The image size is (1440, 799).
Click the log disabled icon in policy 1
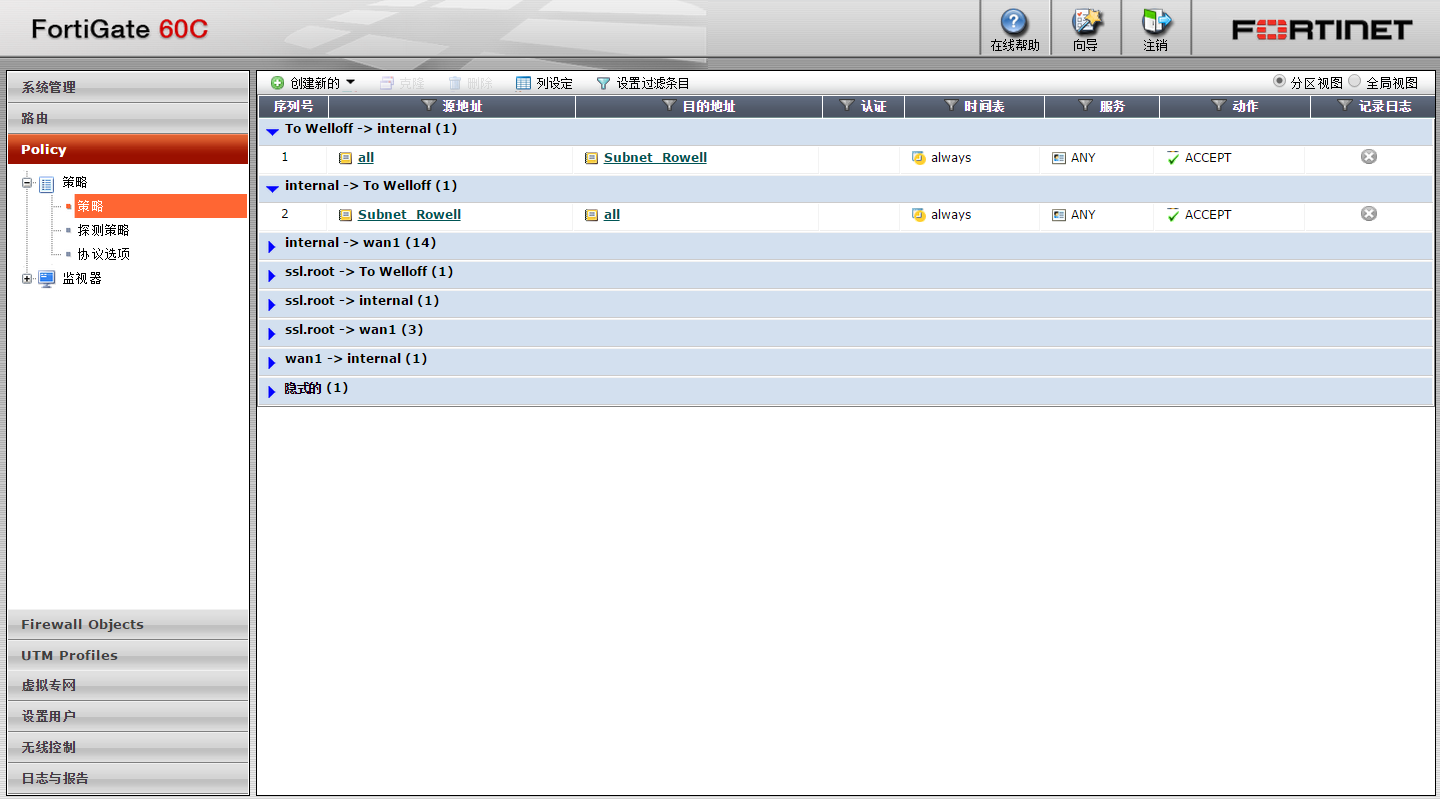[x=1369, y=157]
